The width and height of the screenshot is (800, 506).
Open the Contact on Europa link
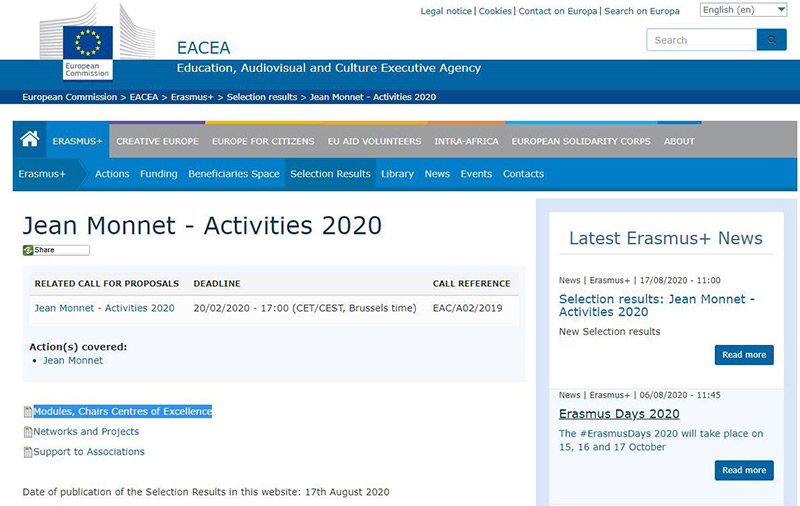(x=558, y=11)
